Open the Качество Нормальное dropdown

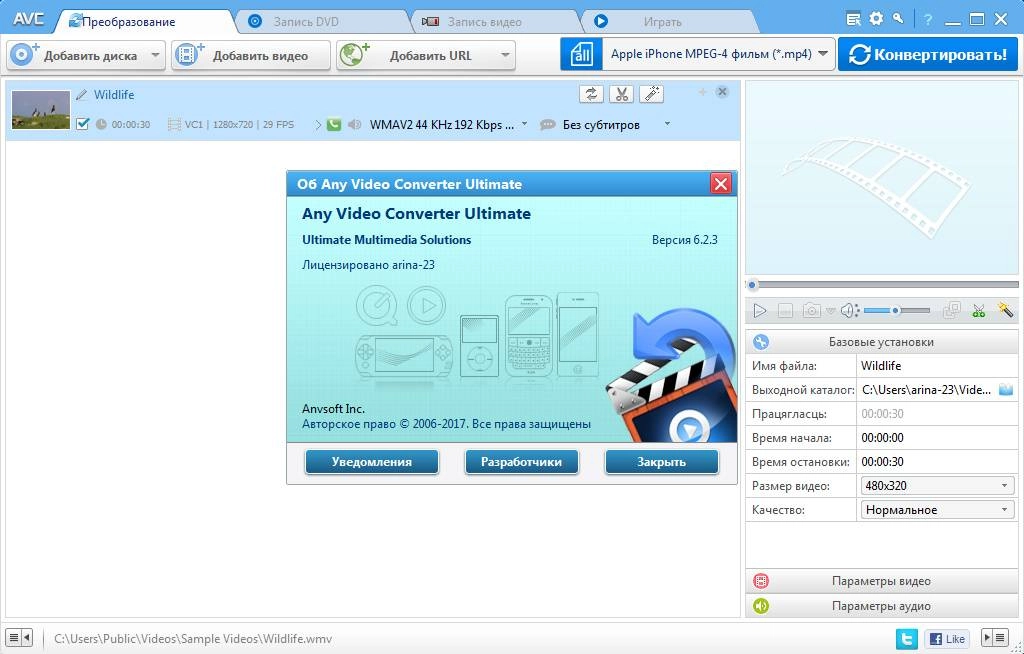click(937, 510)
